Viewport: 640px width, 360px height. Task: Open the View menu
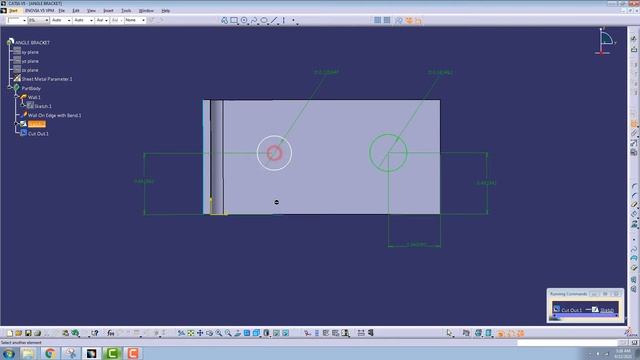91,11
